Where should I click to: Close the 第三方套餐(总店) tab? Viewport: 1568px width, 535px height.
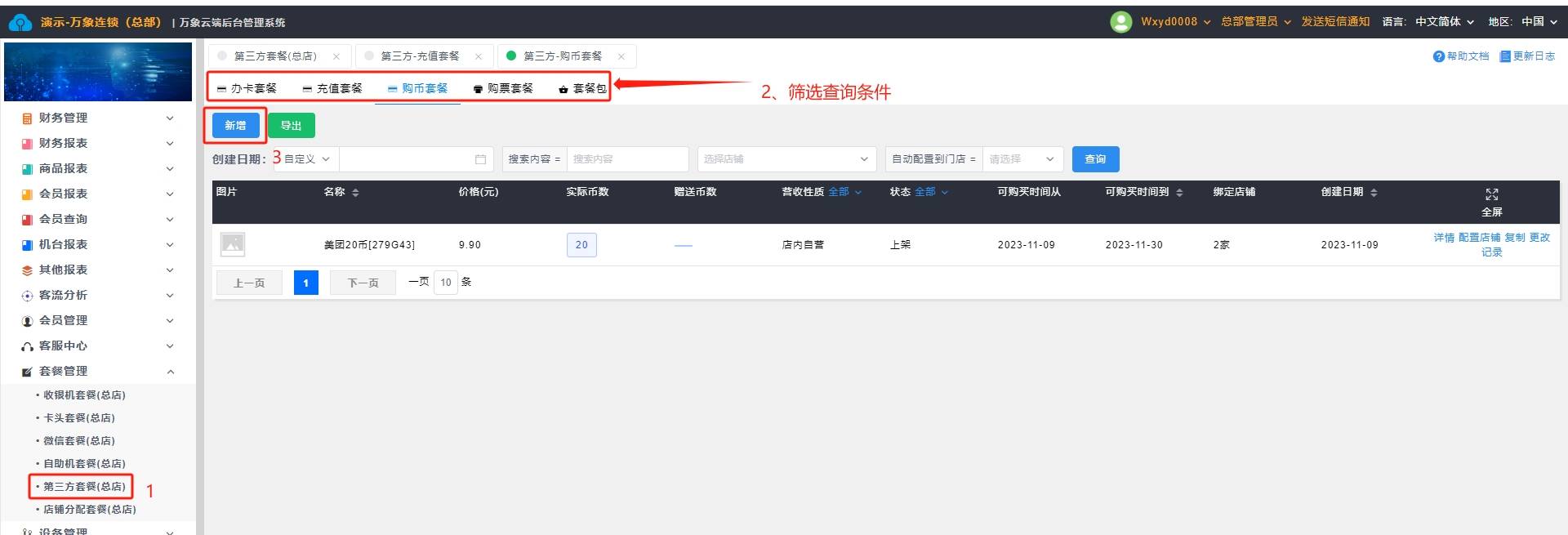pos(336,56)
